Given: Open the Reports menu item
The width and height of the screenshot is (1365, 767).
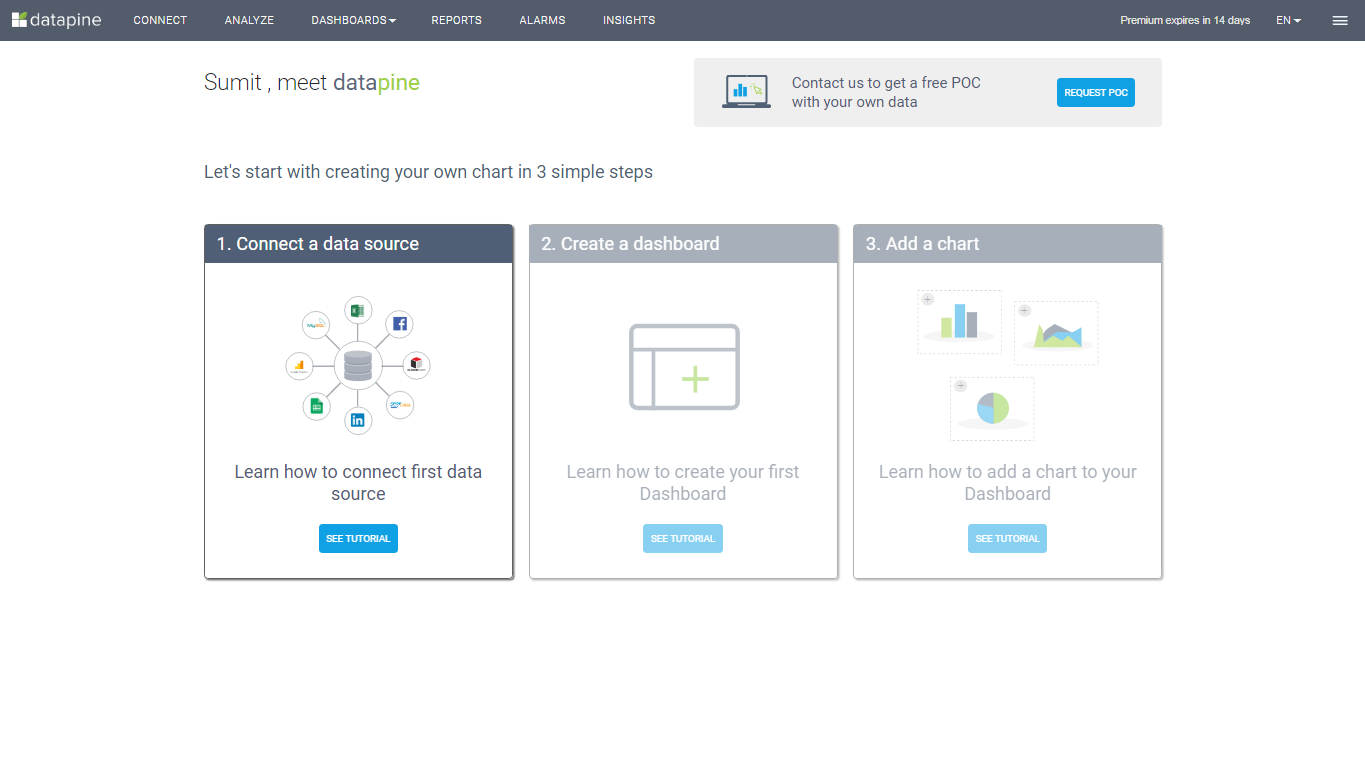Looking at the screenshot, I should [x=456, y=20].
